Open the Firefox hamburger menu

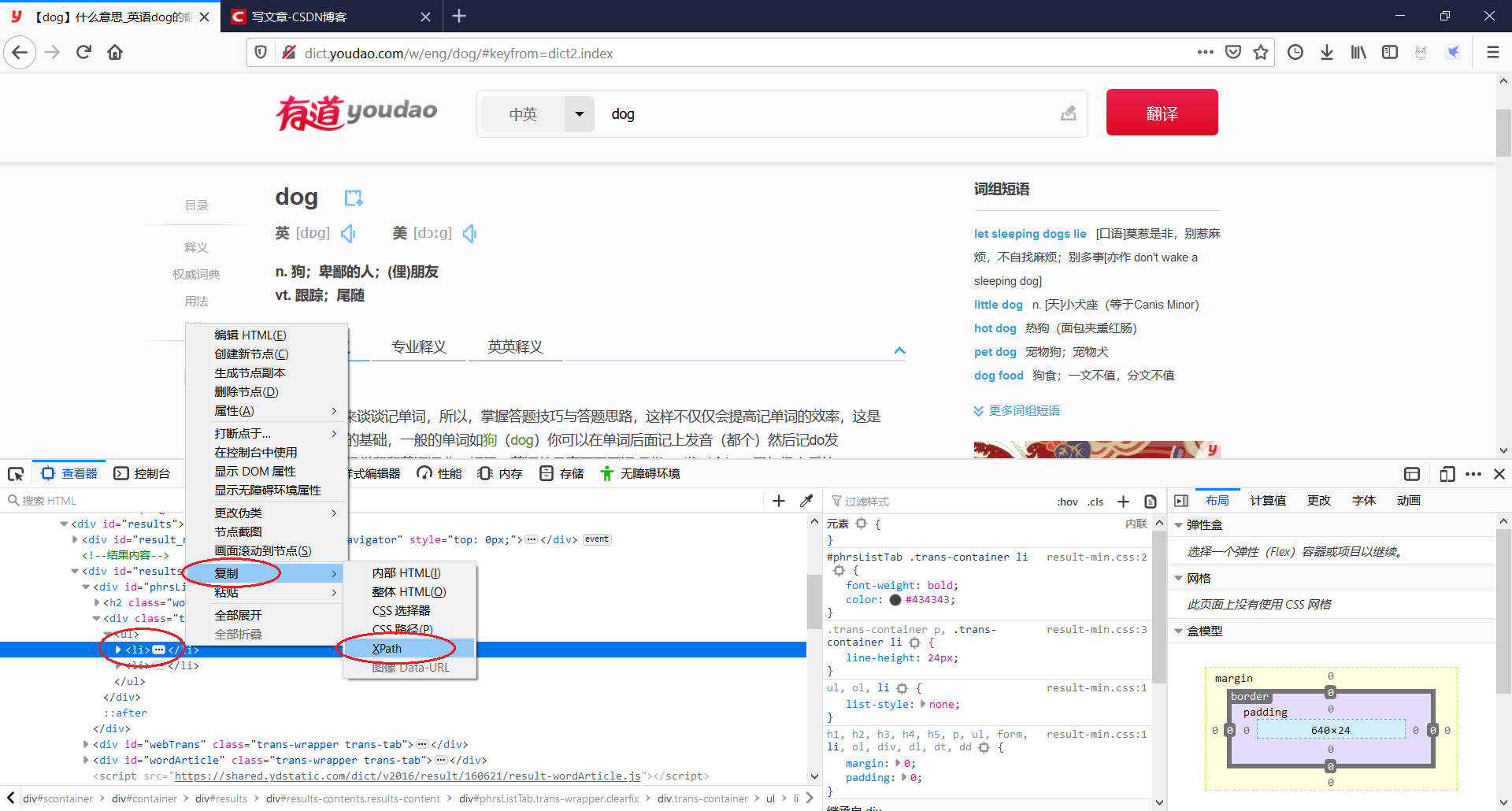pos(1492,53)
